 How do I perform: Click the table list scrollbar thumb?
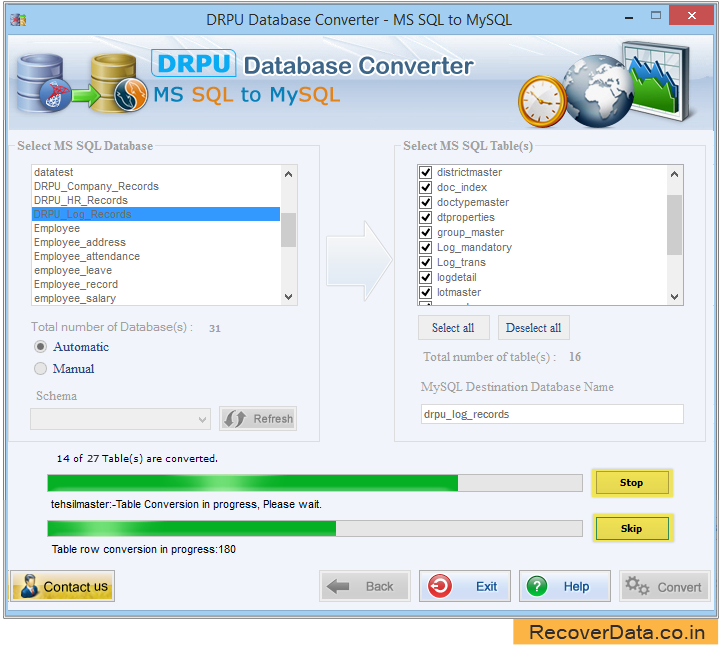point(675,225)
